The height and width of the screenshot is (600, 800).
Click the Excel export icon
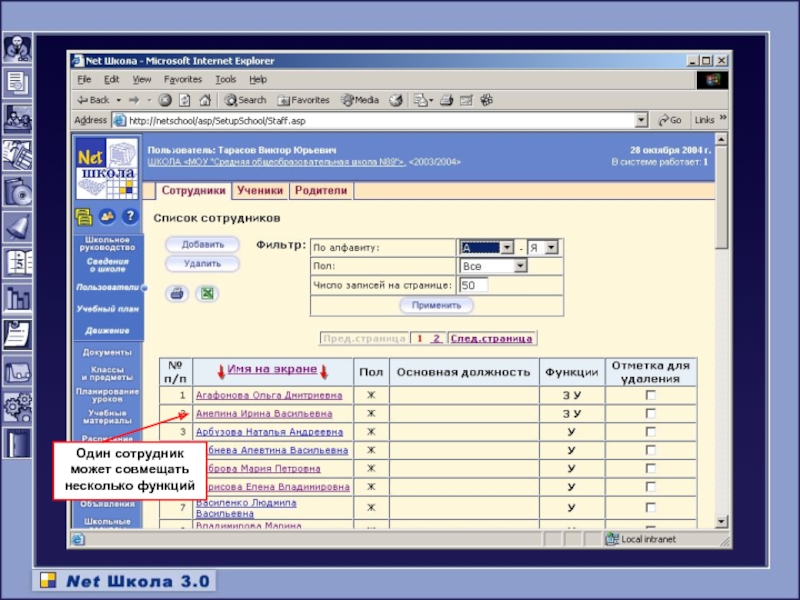206,294
